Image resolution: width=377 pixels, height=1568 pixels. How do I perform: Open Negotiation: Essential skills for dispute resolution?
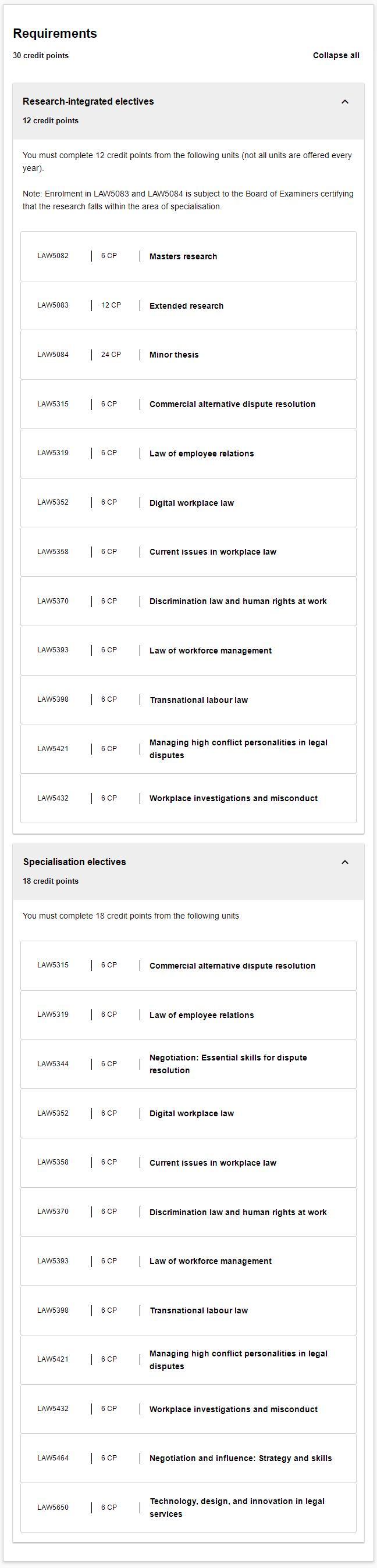point(188,1064)
